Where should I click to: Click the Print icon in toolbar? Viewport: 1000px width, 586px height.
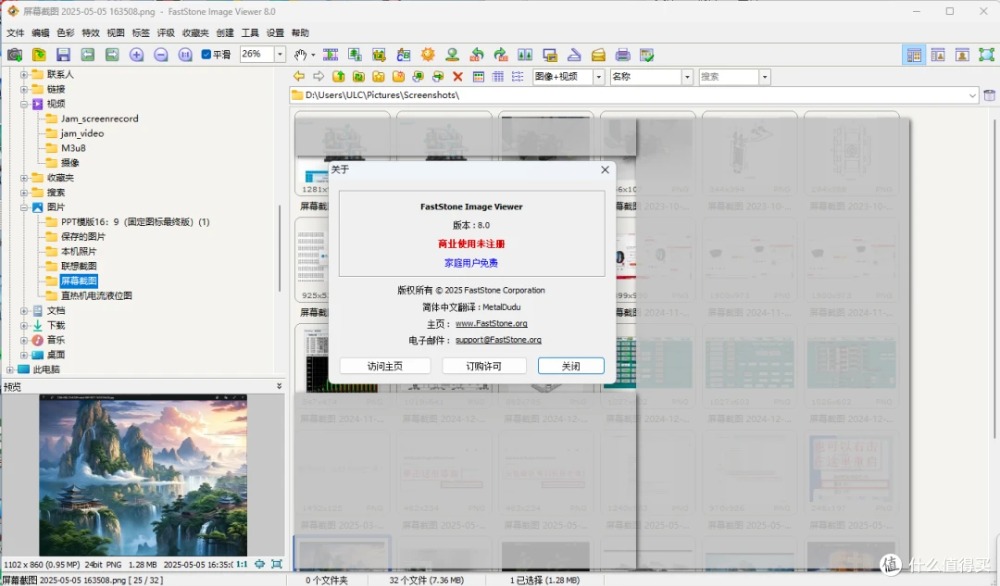tap(623, 55)
